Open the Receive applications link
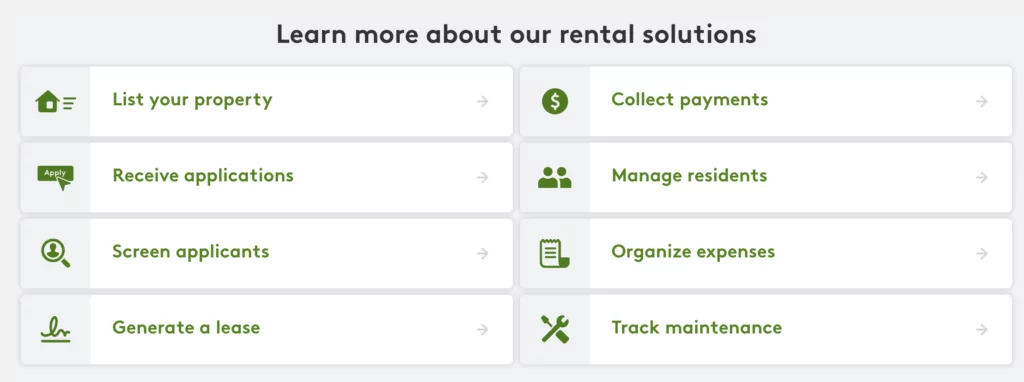 coord(203,176)
